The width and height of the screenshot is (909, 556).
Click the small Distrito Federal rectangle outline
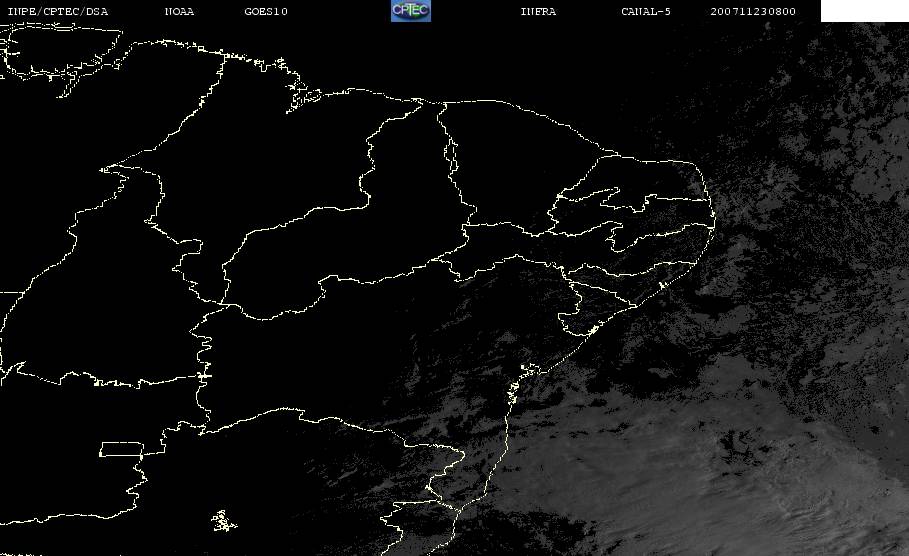point(131,448)
